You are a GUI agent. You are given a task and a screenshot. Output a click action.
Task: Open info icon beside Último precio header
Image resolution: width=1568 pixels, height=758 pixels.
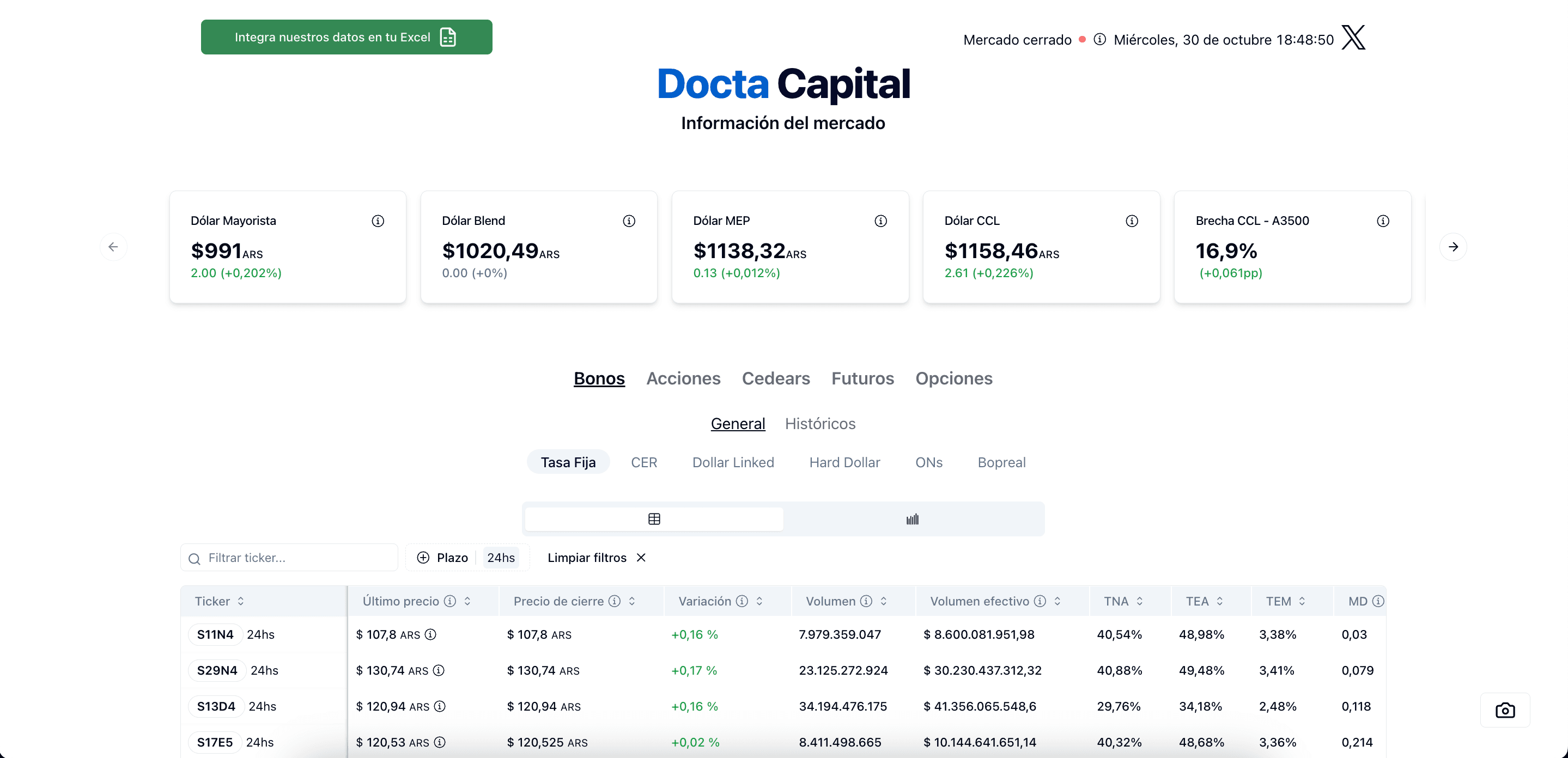coord(450,601)
